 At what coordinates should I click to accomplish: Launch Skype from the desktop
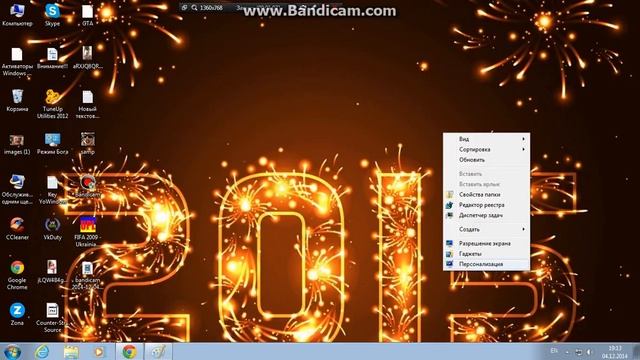tap(52, 15)
